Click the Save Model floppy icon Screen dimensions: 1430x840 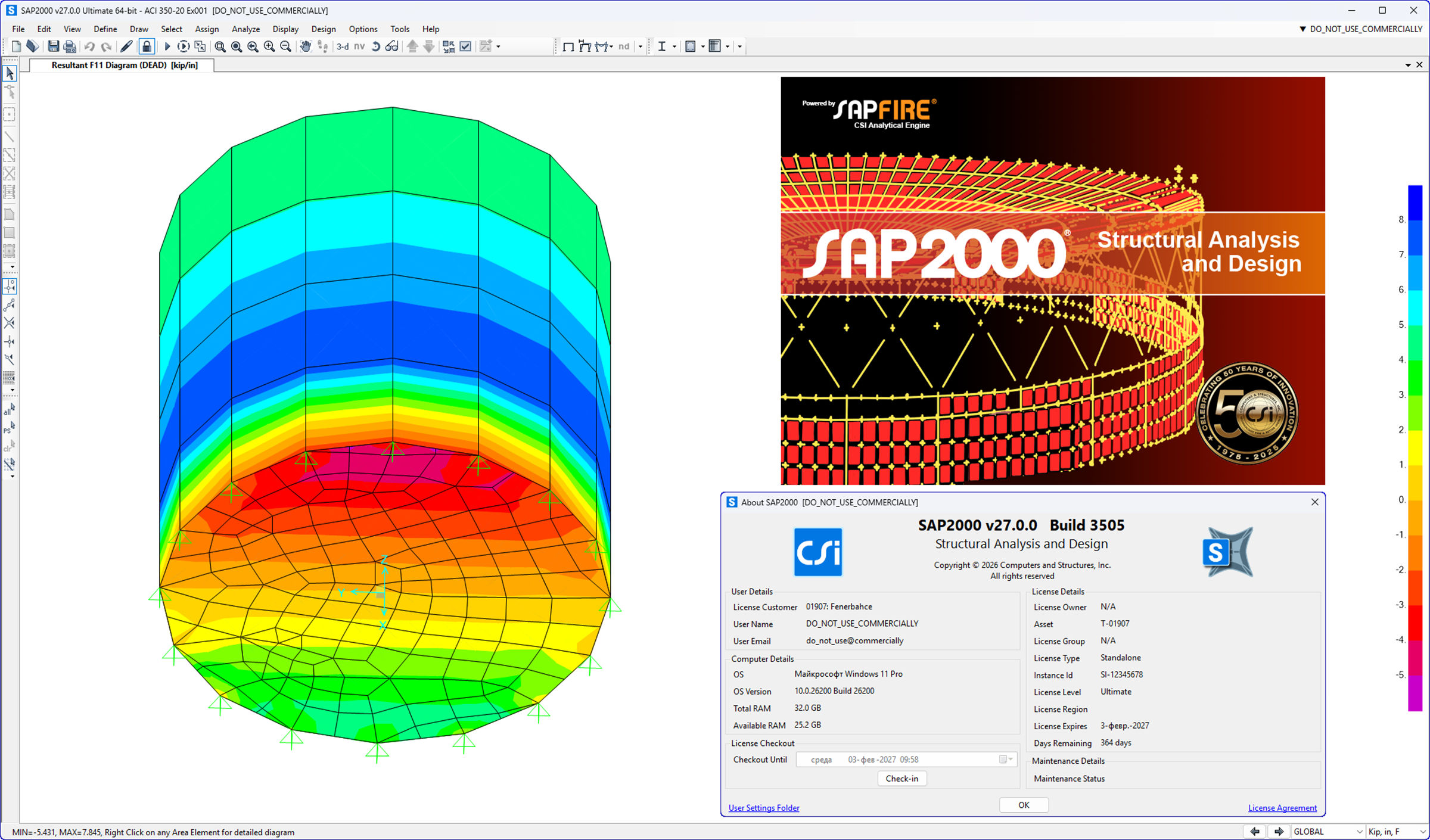tap(54, 46)
